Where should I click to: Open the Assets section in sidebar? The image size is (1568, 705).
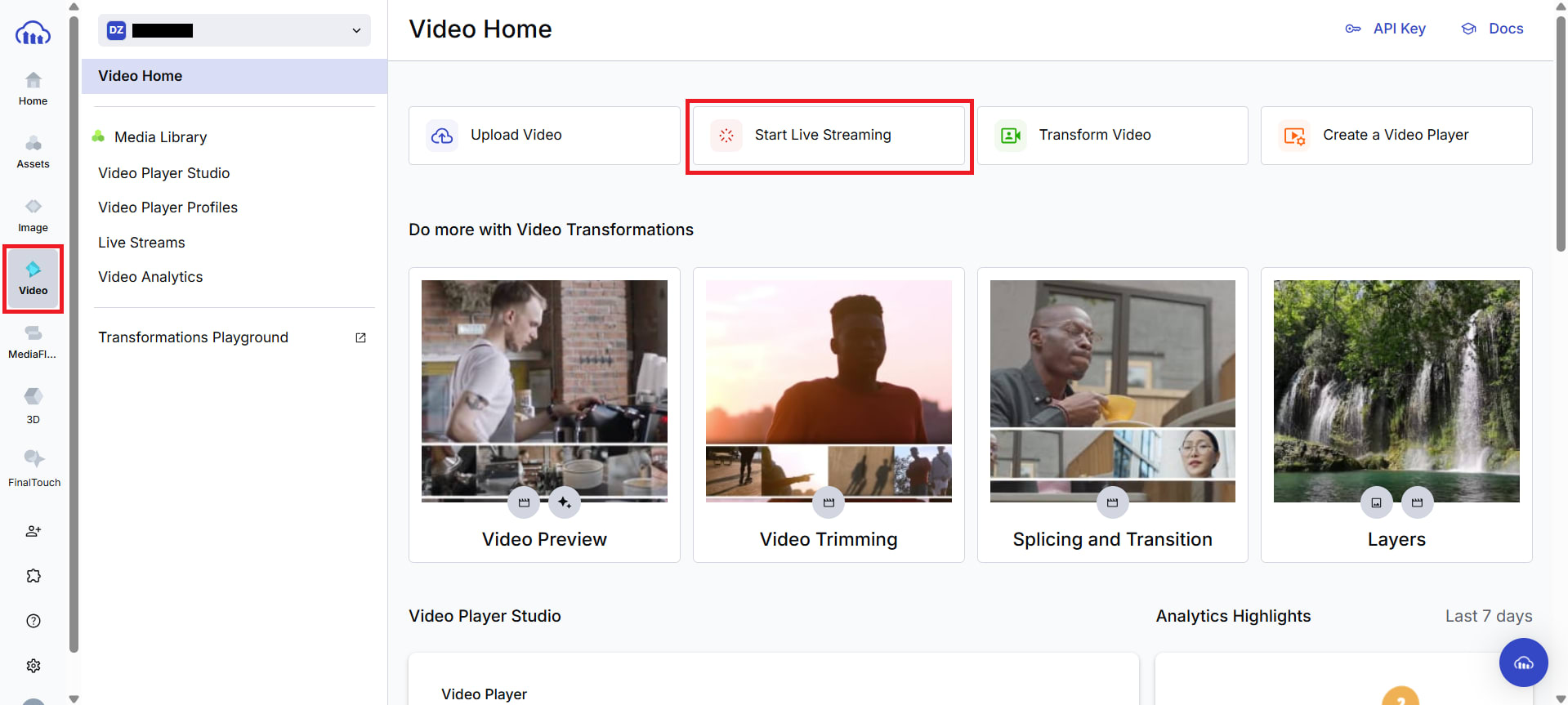pyautogui.click(x=33, y=152)
